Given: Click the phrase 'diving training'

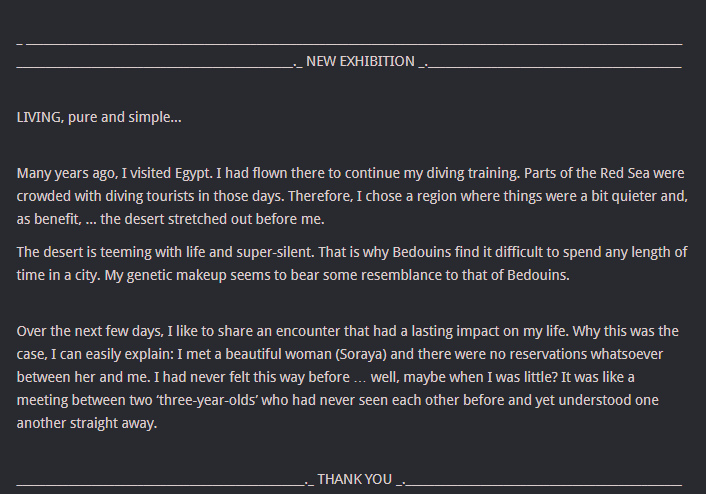Looking at the screenshot, I should pos(470,173).
